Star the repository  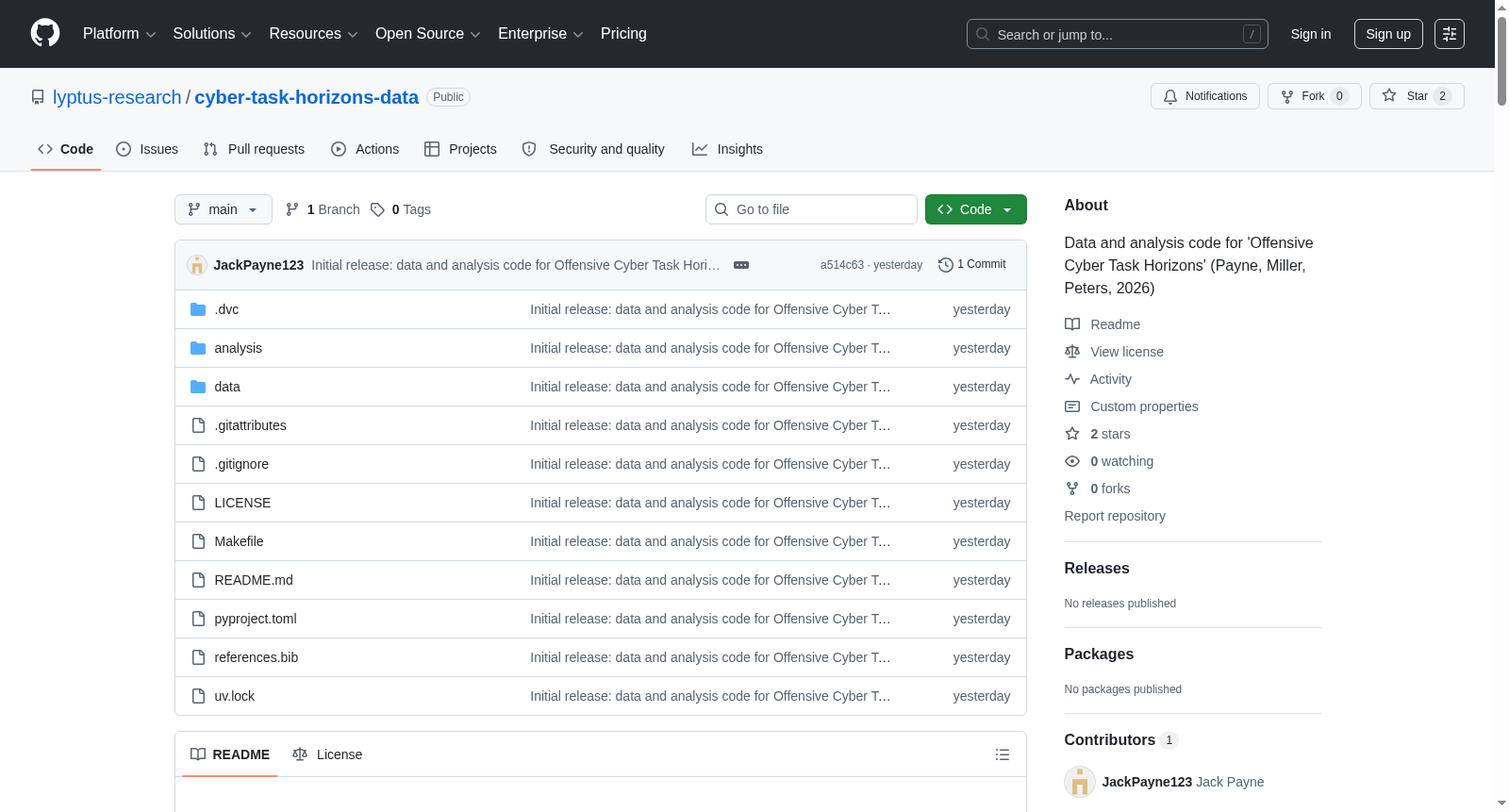coord(1417,96)
